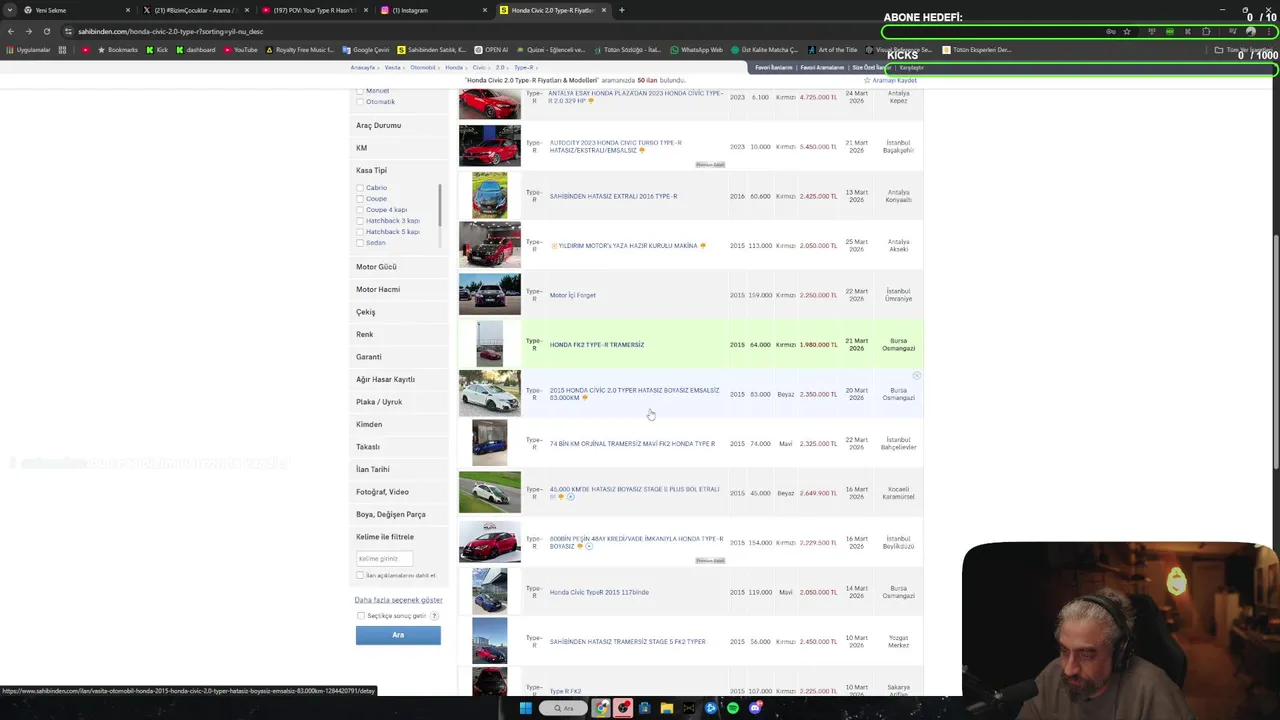Switch to the YouTube POV Type R tab
Viewport: 1280px width, 720px height.
pyautogui.click(x=315, y=10)
